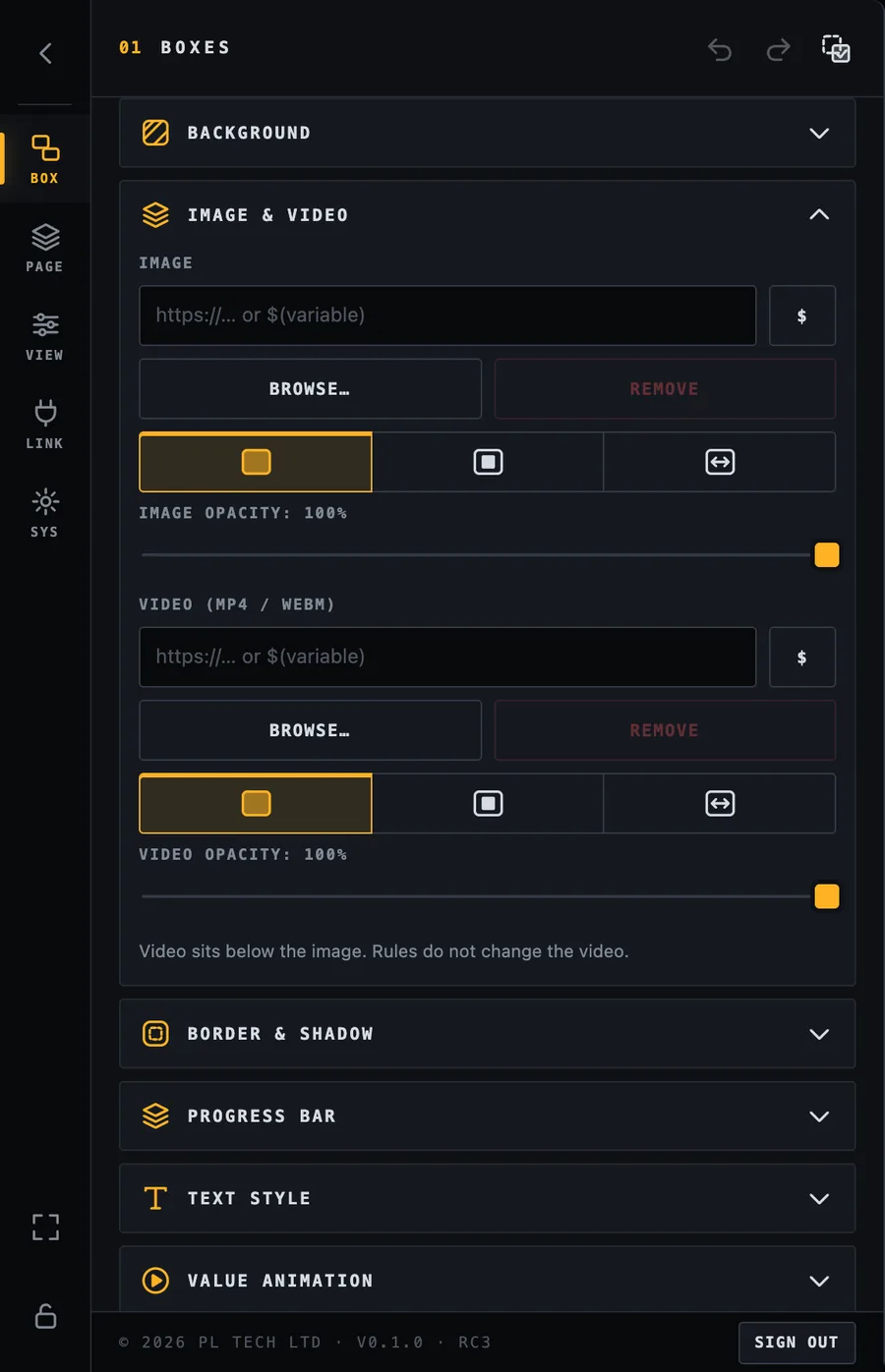Click the Border & Shadow section icon

click(155, 1033)
